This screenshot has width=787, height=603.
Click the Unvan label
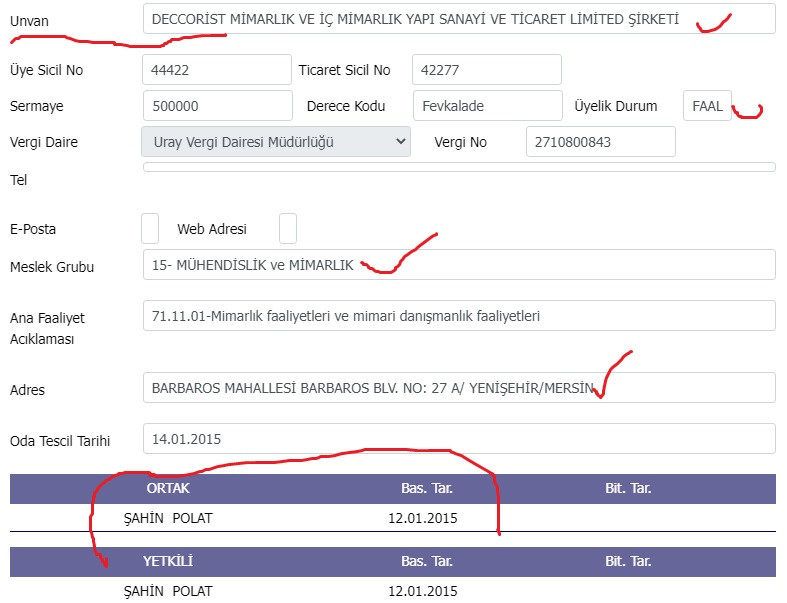29,21
